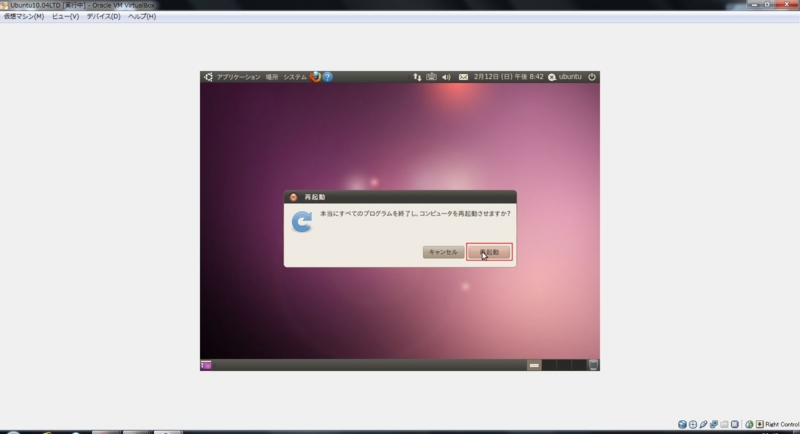Open the mail envelope messaging indicator
The width and height of the screenshot is (800, 434).
point(463,77)
